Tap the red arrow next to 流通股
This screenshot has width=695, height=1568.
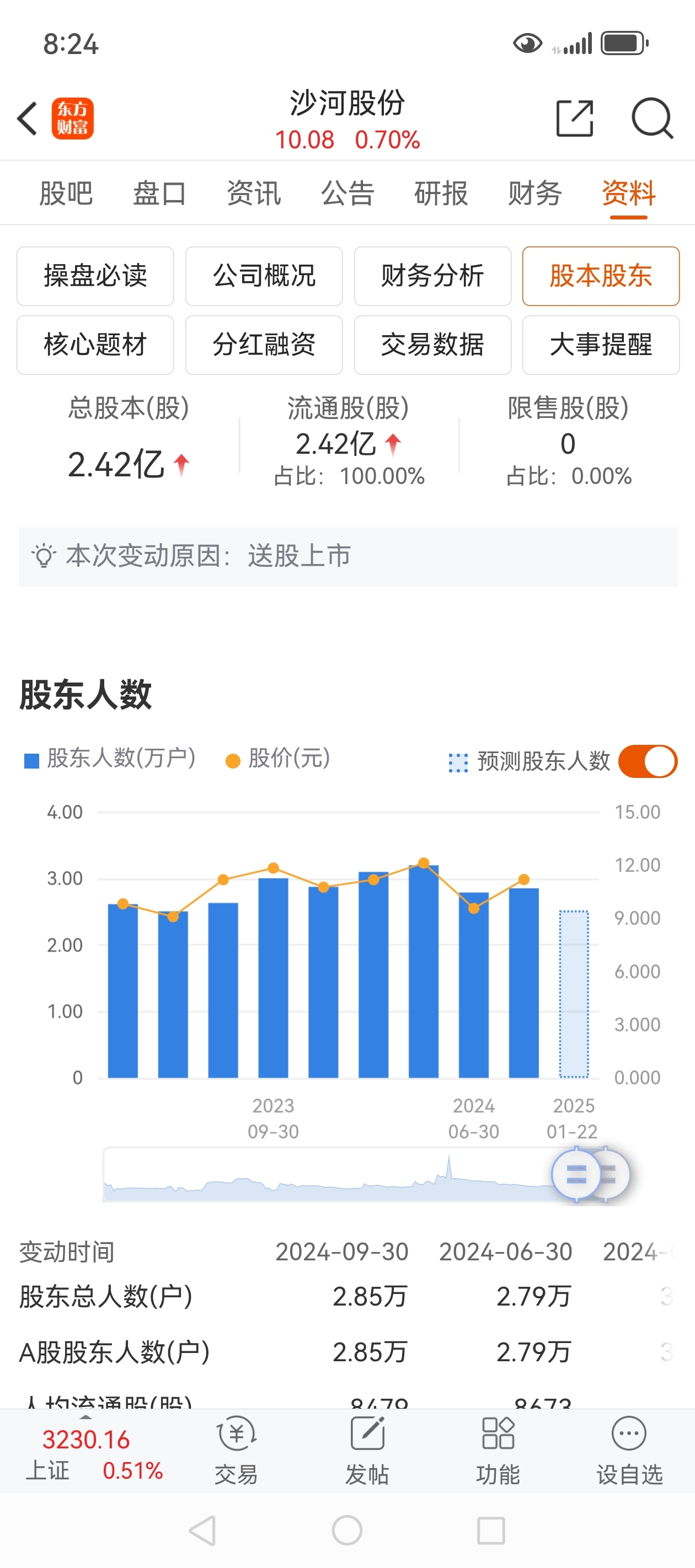coord(393,444)
